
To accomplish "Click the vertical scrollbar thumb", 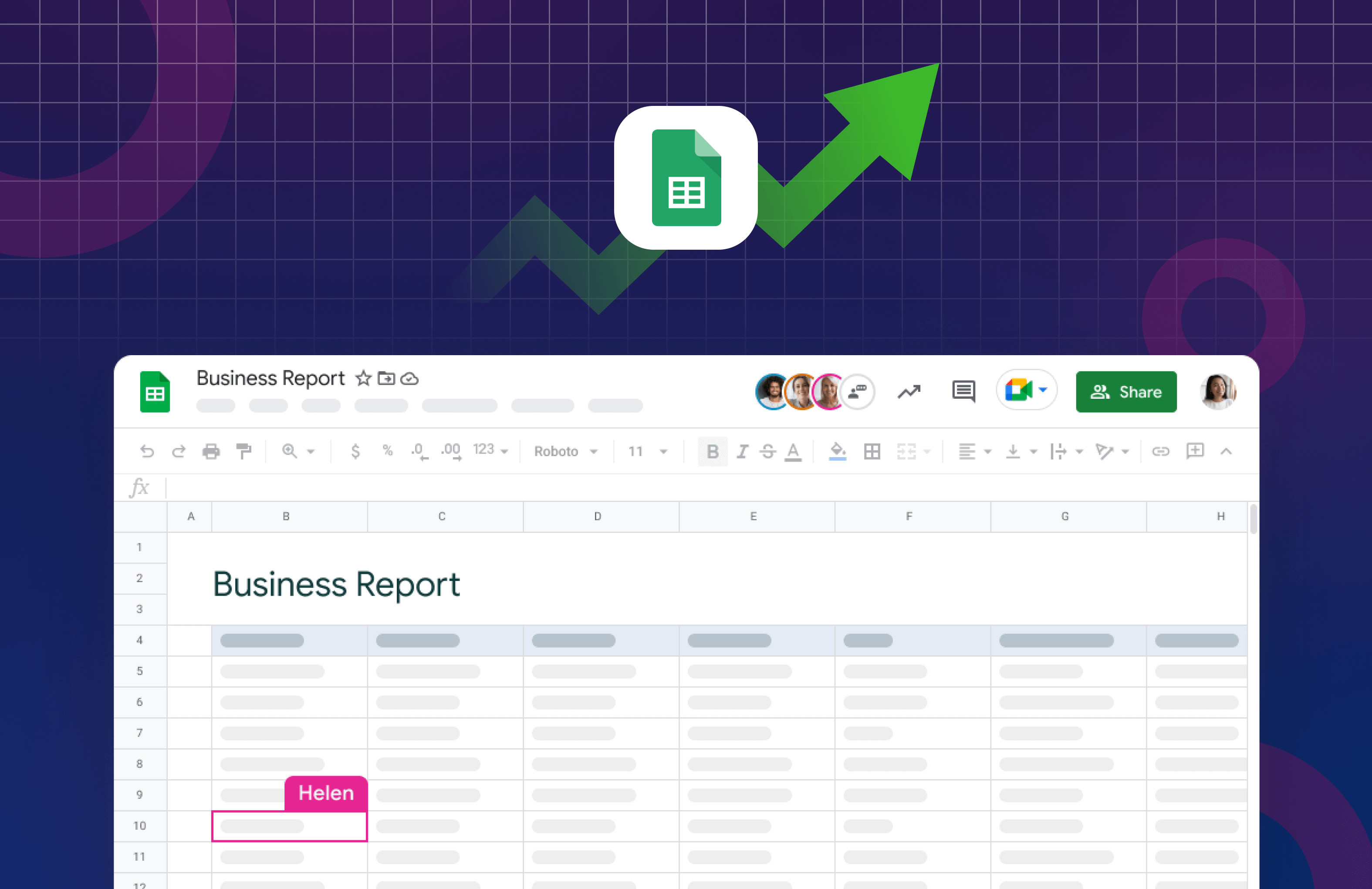I will pos(1253,519).
